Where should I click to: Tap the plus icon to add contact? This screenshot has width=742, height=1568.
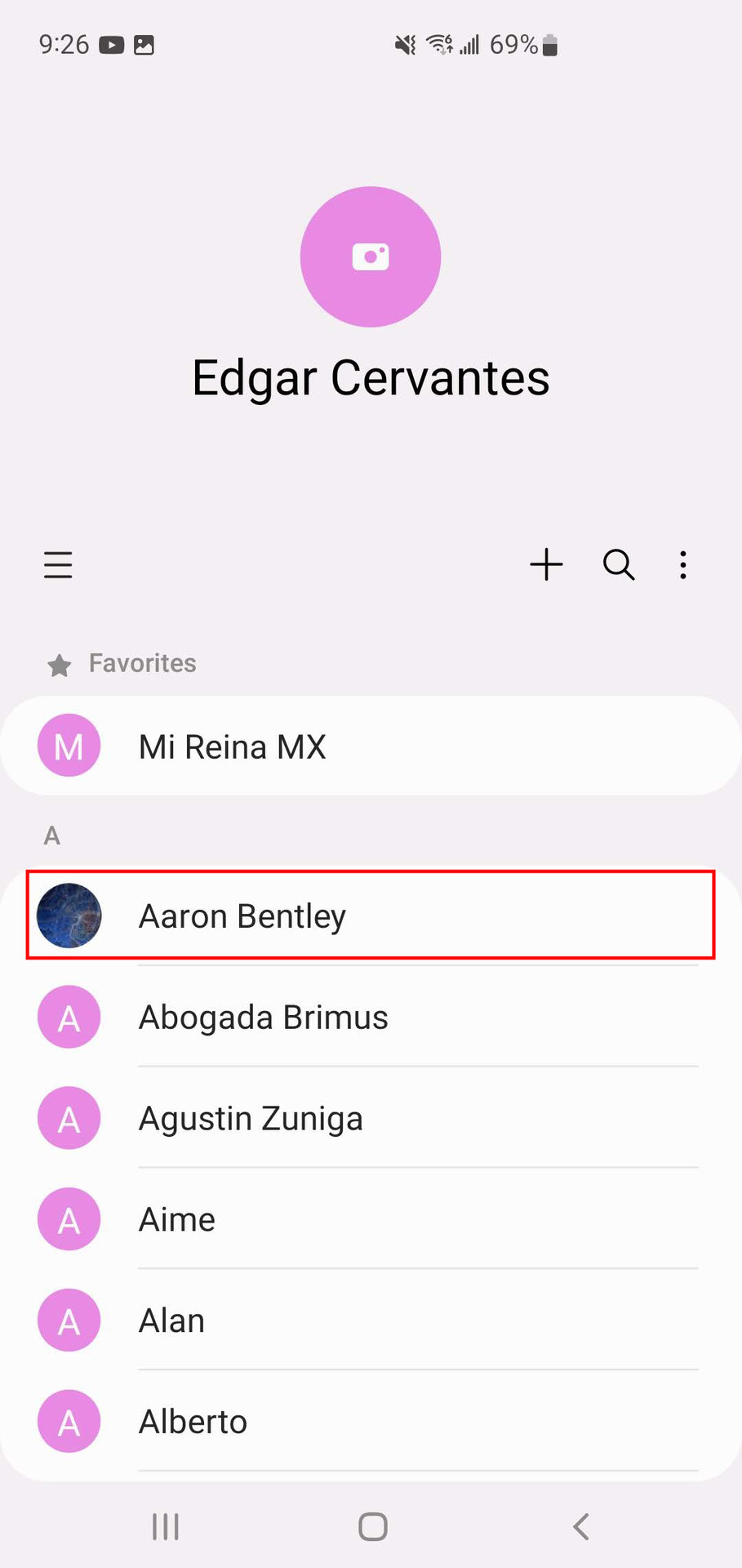(x=546, y=564)
